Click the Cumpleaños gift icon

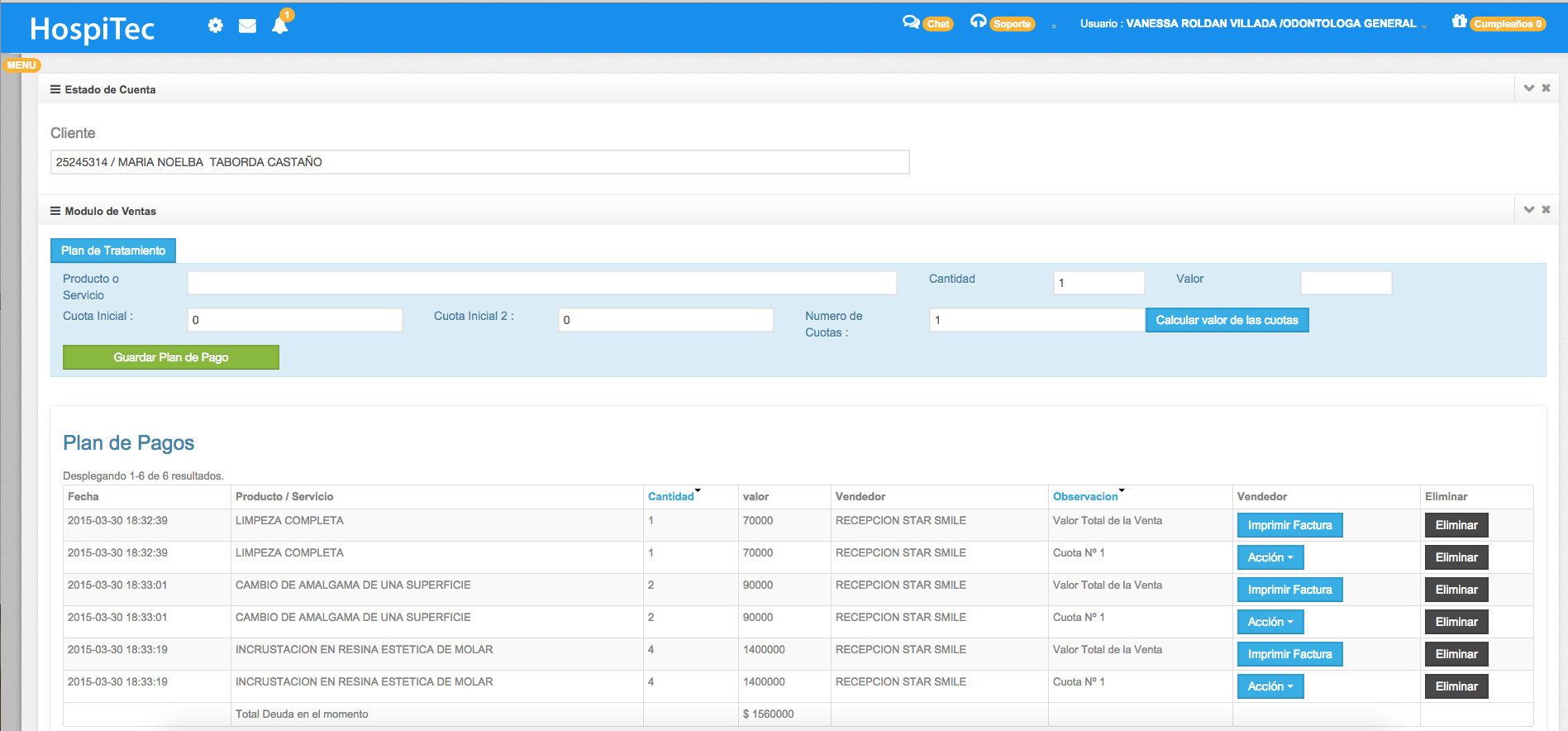[x=1460, y=21]
